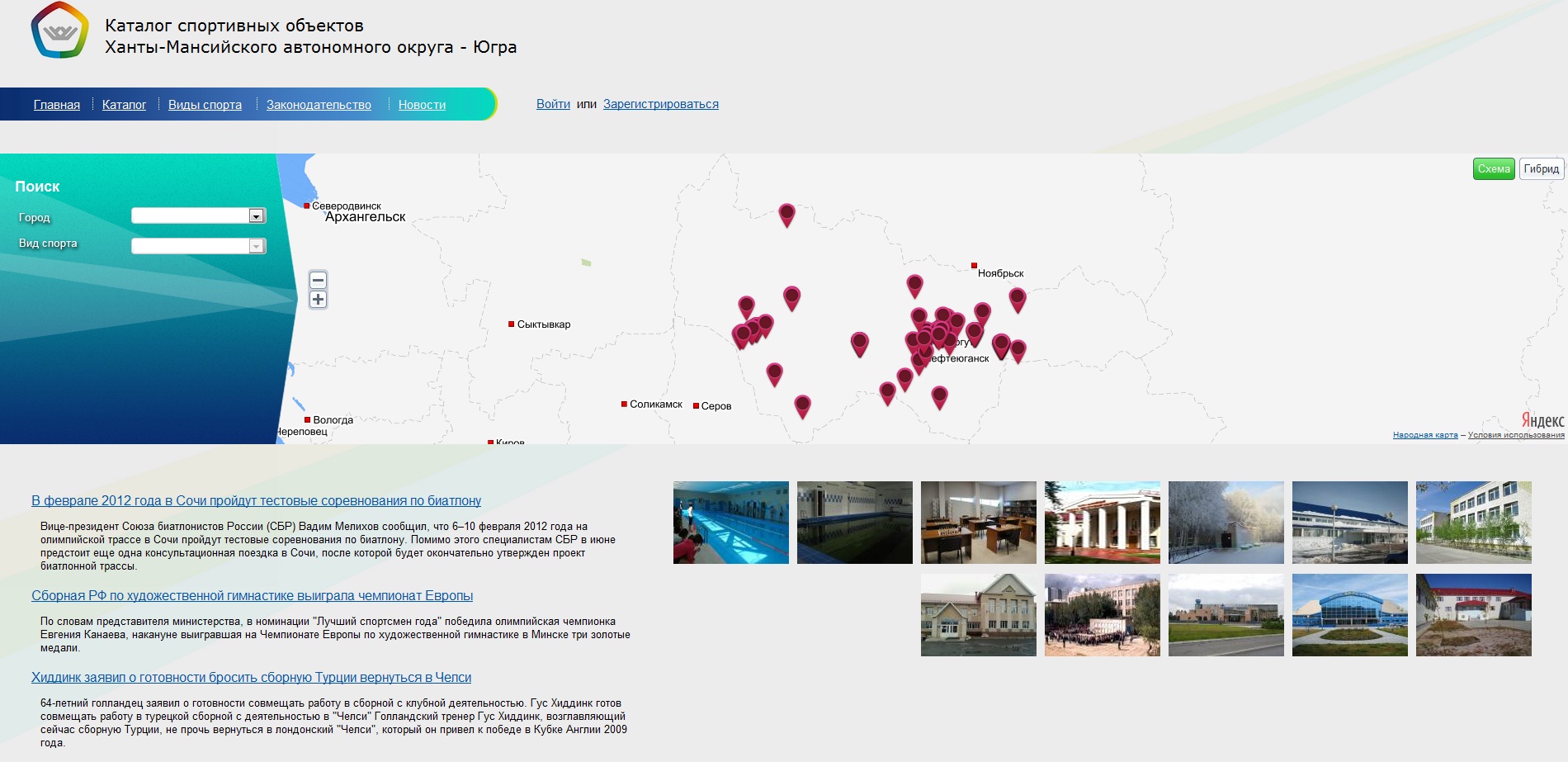Screen dimensions: 1568x762
Task: Click the Yugra catalog logo icon
Action: (59, 31)
